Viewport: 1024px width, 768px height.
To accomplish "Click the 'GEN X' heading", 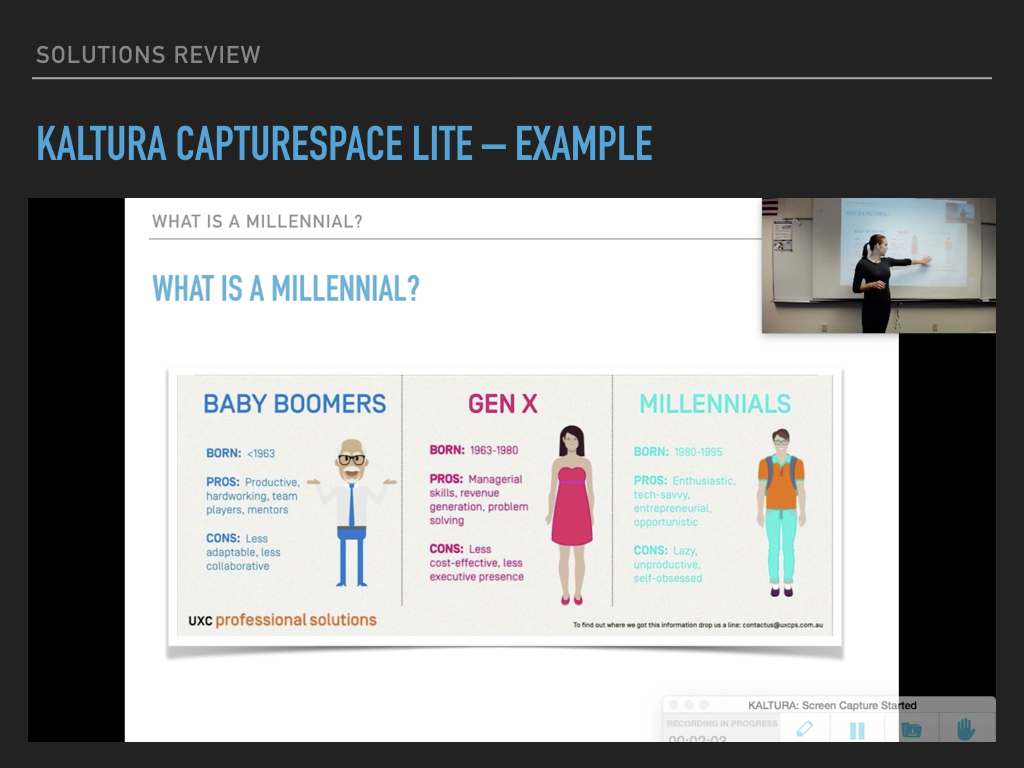I will [502, 404].
